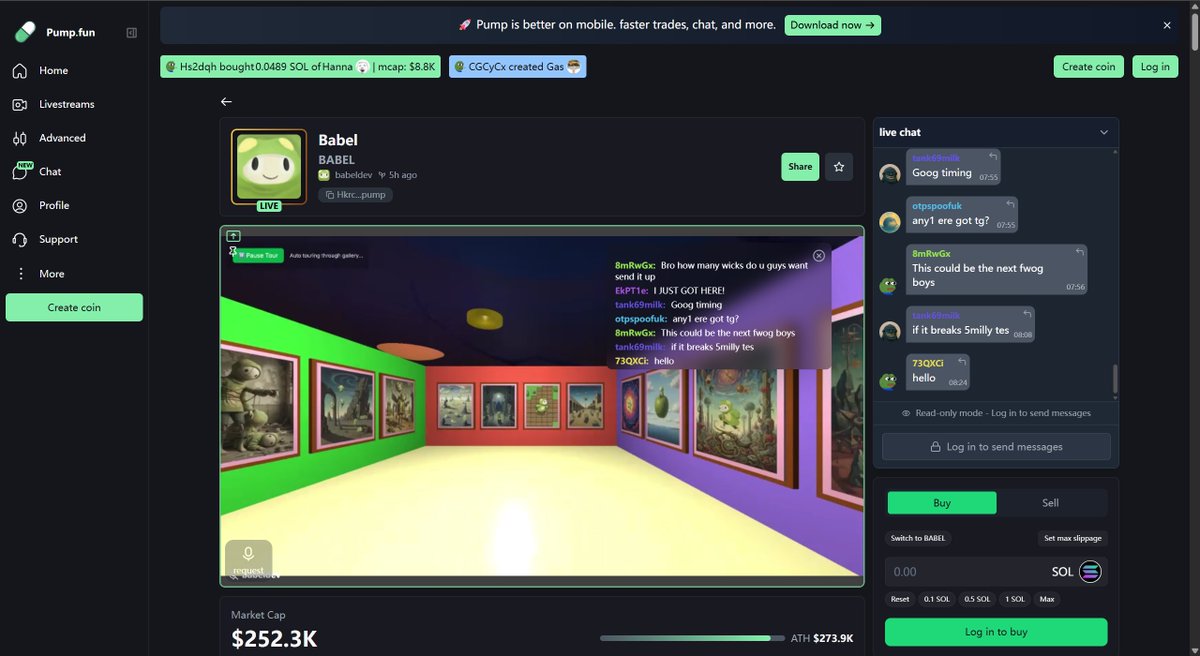Click the Pause Tour button
1200x656 pixels.
[259, 256]
